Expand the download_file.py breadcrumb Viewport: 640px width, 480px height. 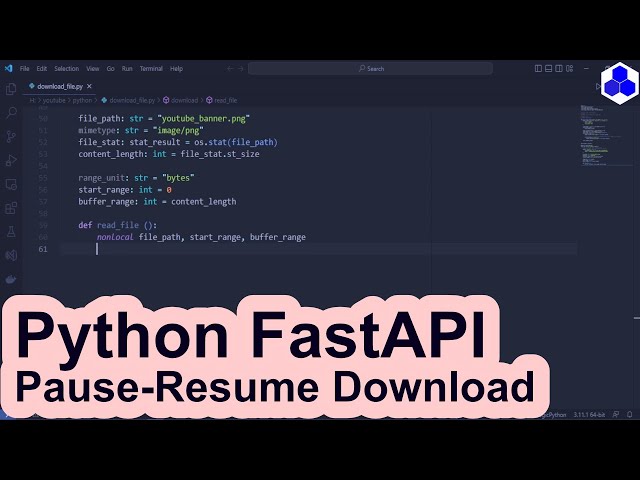pos(128,100)
